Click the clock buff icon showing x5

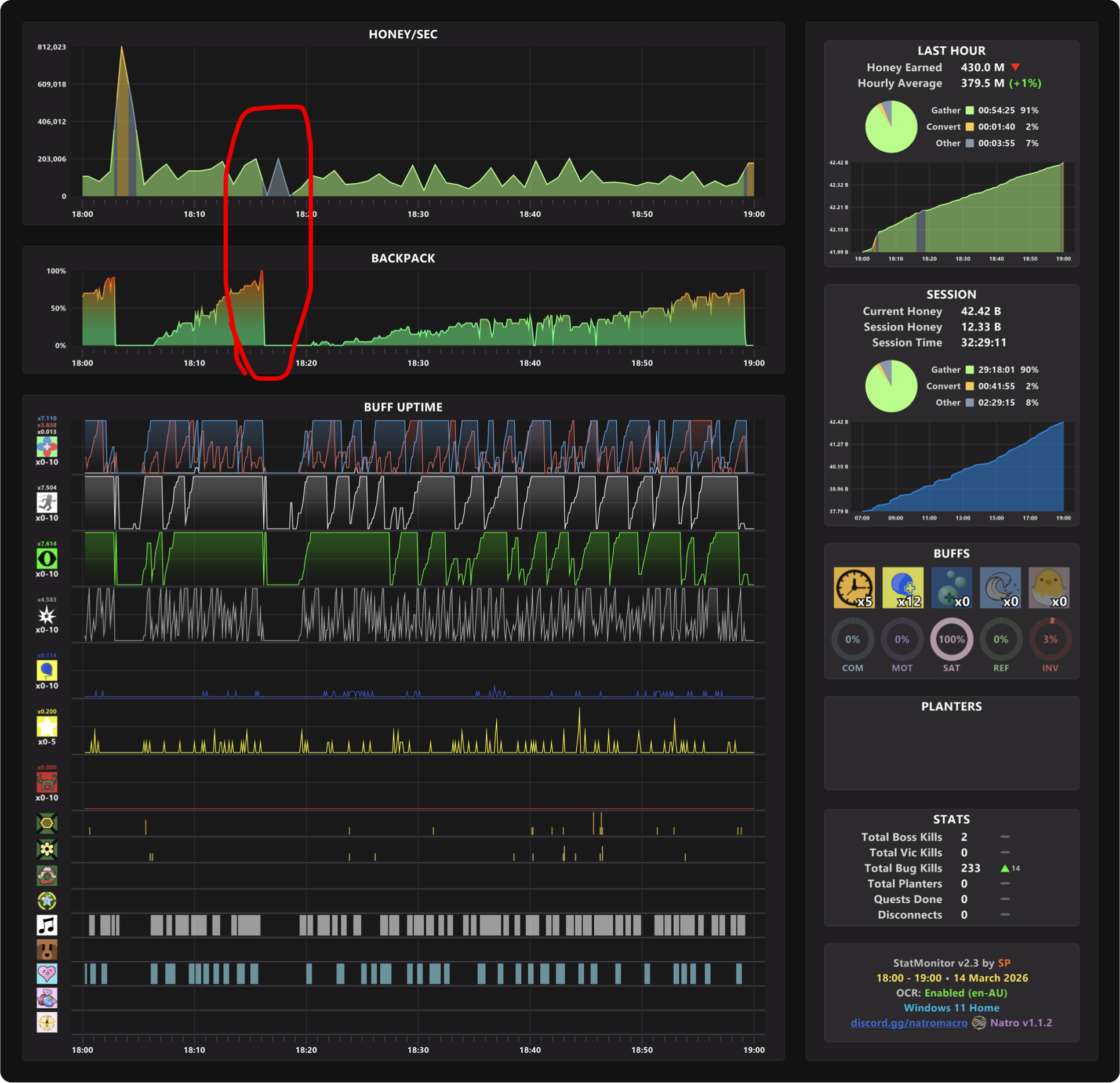pyautogui.click(x=853, y=587)
